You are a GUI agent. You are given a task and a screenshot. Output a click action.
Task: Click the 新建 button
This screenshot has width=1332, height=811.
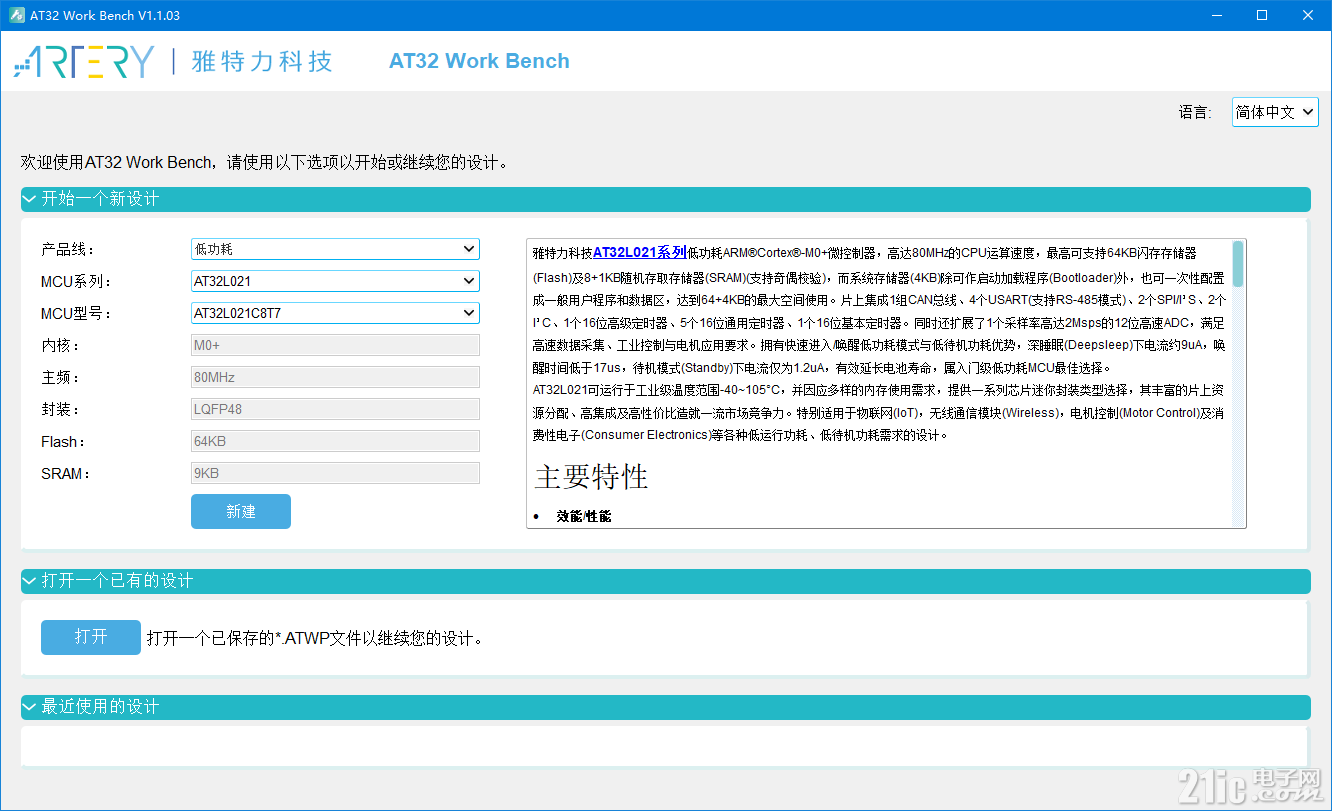tap(241, 511)
